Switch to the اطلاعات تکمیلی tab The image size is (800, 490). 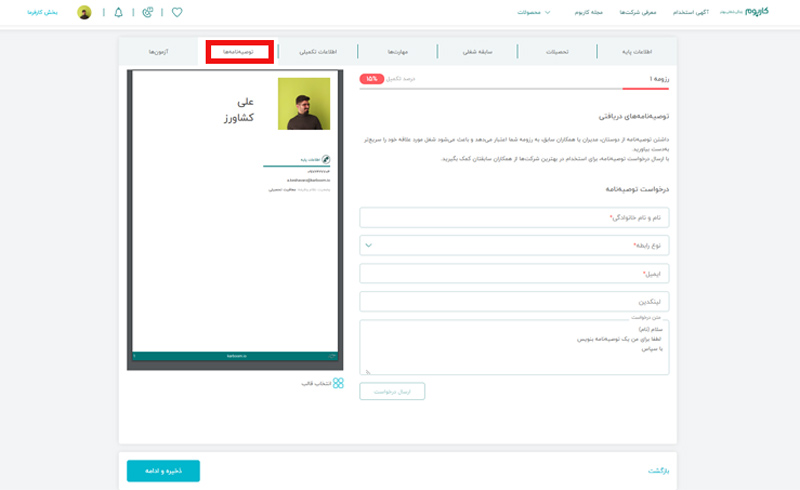pyautogui.click(x=318, y=52)
